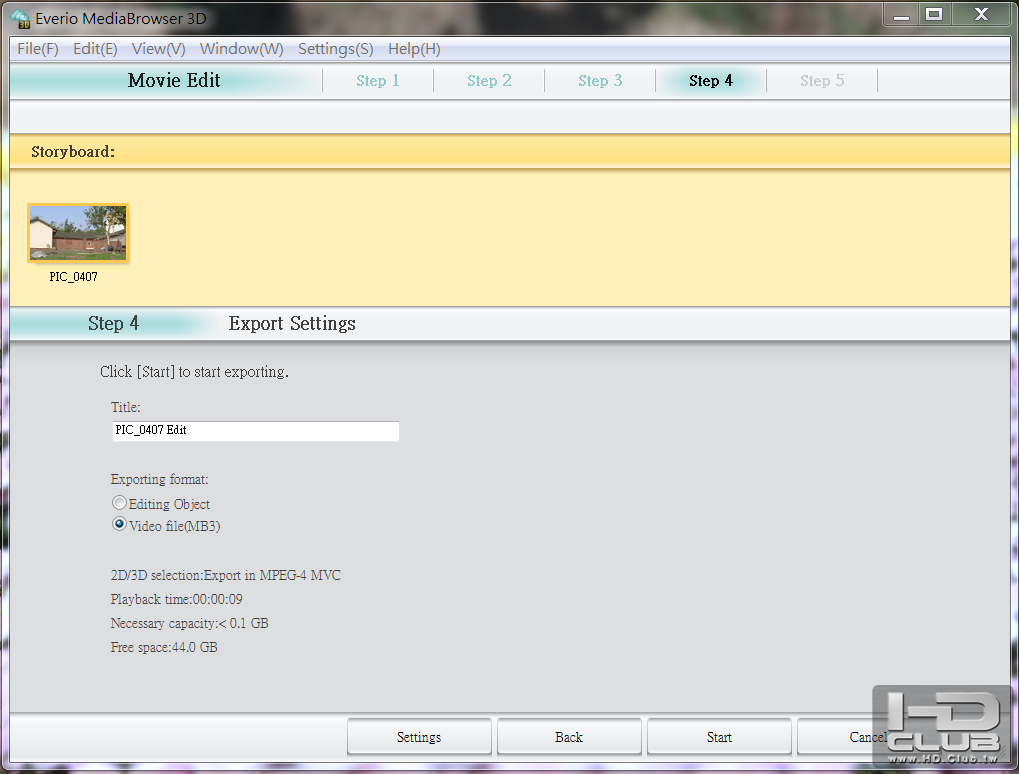1019x774 pixels.
Task: Click the Back button
Action: [x=569, y=737]
